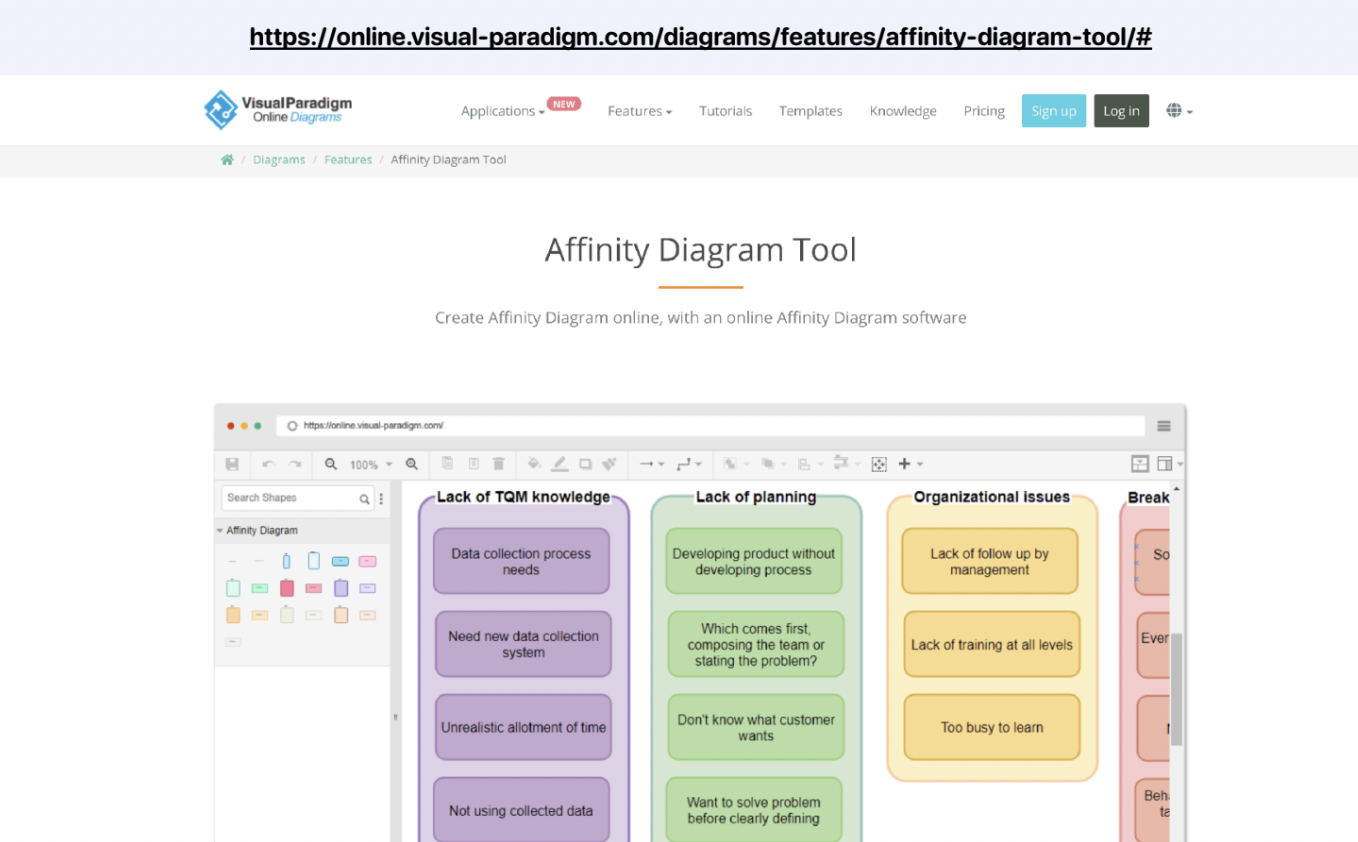Viewport: 1358px width, 842px height.
Task: Click the Save diskette icon in the editor toolbar
Action: tap(232, 464)
